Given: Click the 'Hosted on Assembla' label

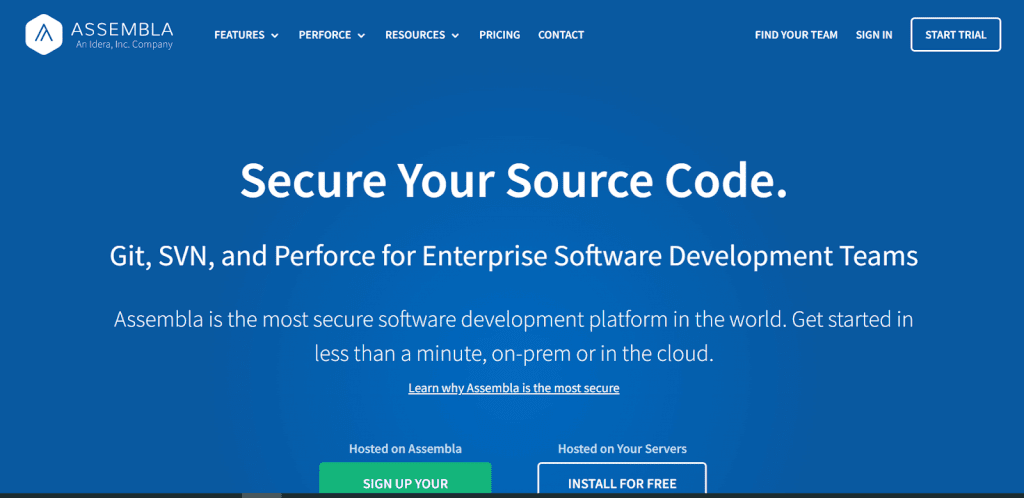Looking at the screenshot, I should [x=406, y=449].
